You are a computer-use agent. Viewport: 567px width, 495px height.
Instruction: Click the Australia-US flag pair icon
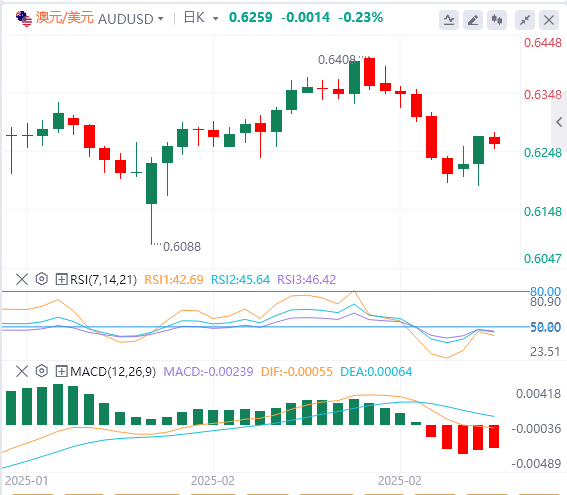pos(24,18)
